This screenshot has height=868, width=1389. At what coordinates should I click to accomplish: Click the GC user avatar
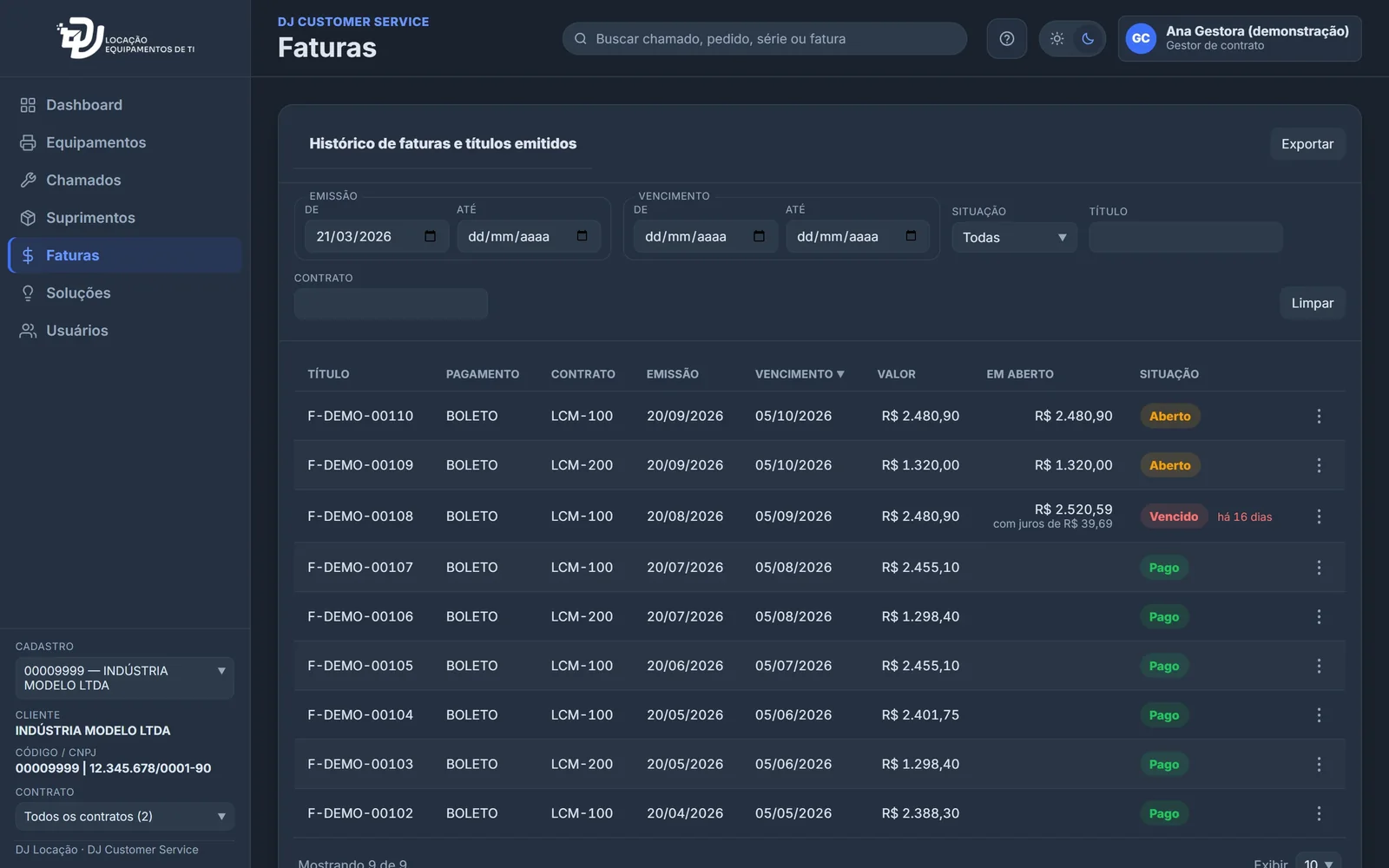[1141, 38]
